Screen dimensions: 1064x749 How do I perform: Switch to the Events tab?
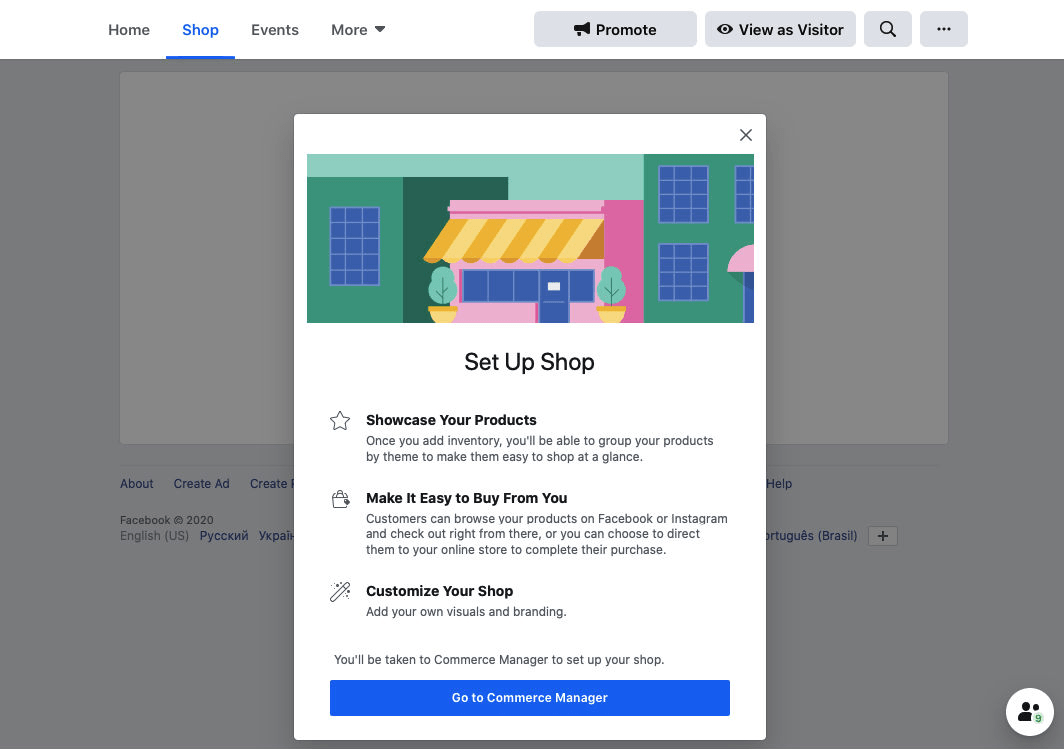tap(274, 29)
